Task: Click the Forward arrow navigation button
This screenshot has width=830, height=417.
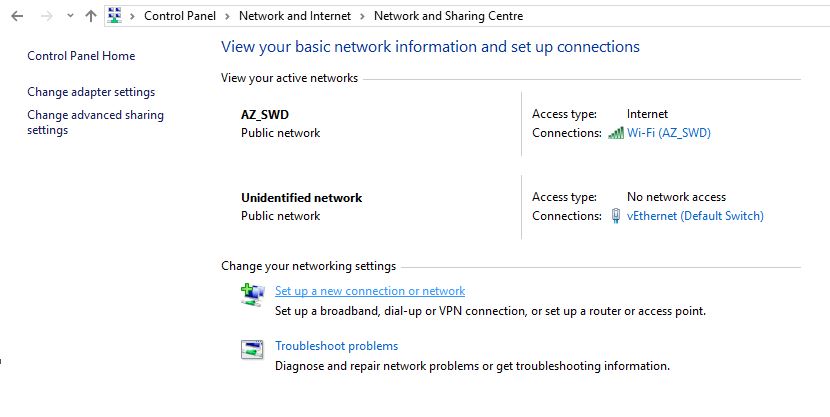Action: click(47, 16)
